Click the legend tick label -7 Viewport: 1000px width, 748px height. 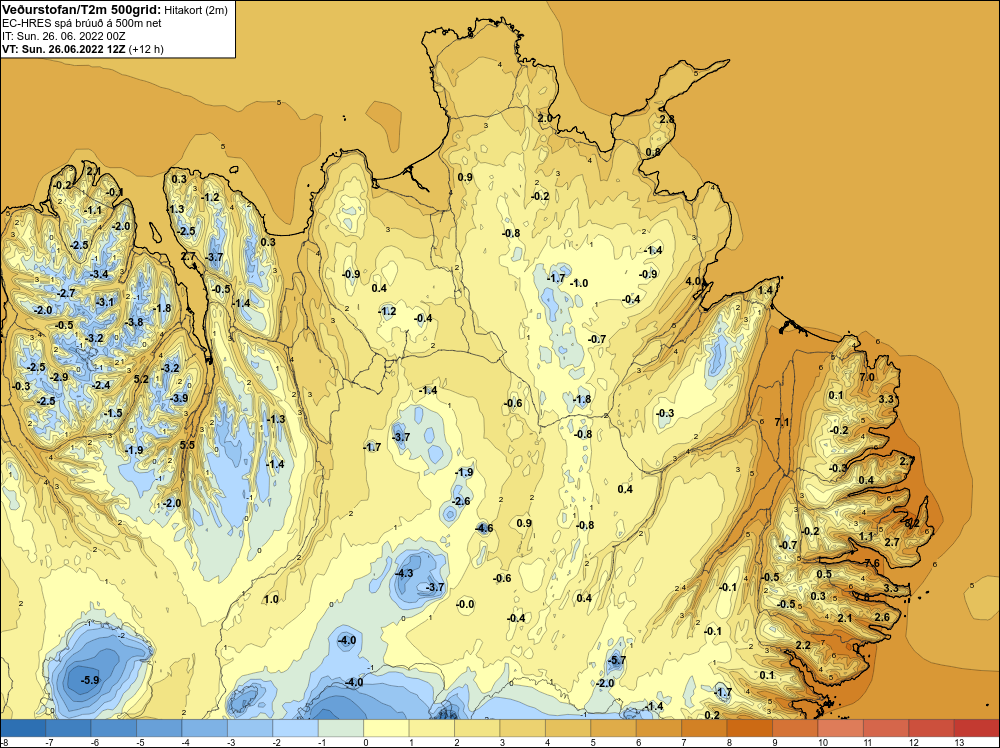click(x=50, y=742)
